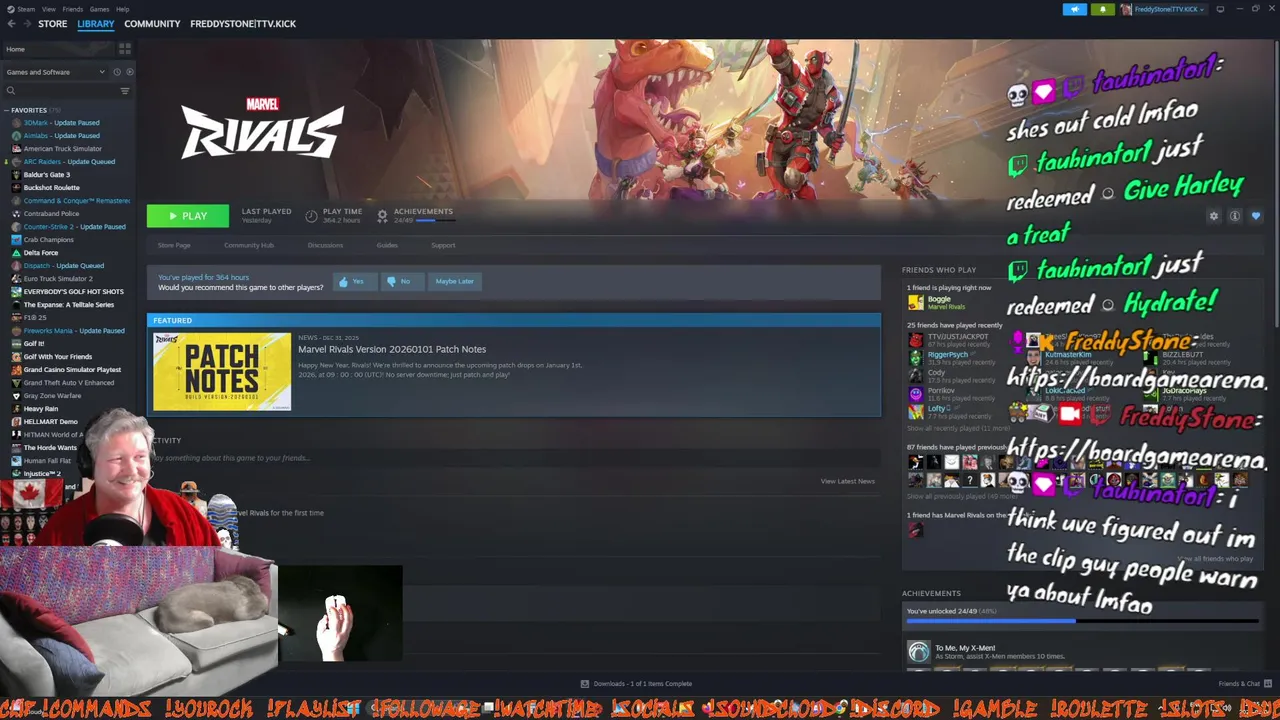Open the View menu
This screenshot has width=1280, height=720.
point(48,9)
